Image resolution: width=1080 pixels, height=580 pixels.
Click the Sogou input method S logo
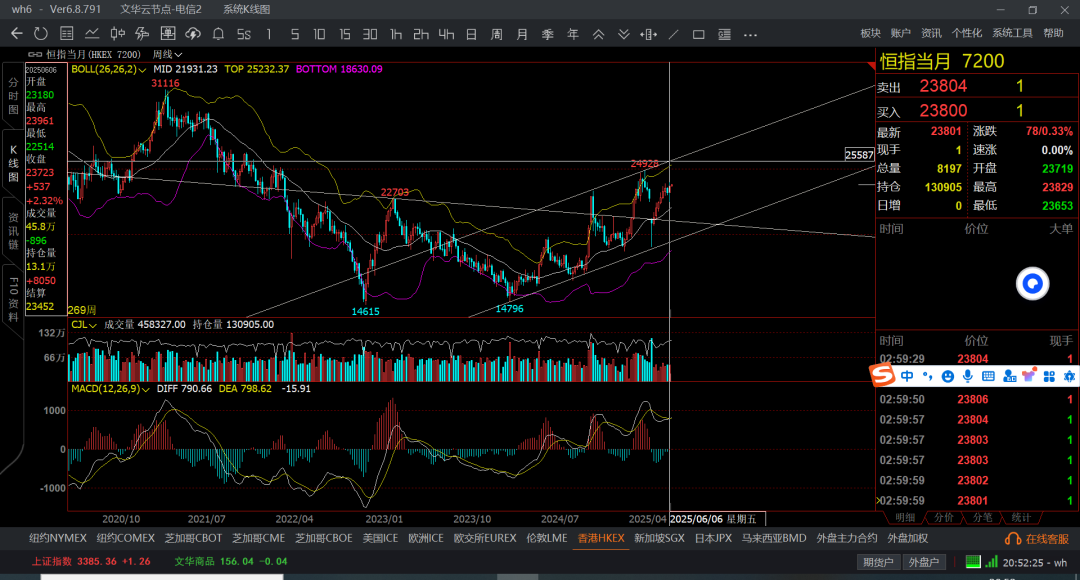pos(882,375)
